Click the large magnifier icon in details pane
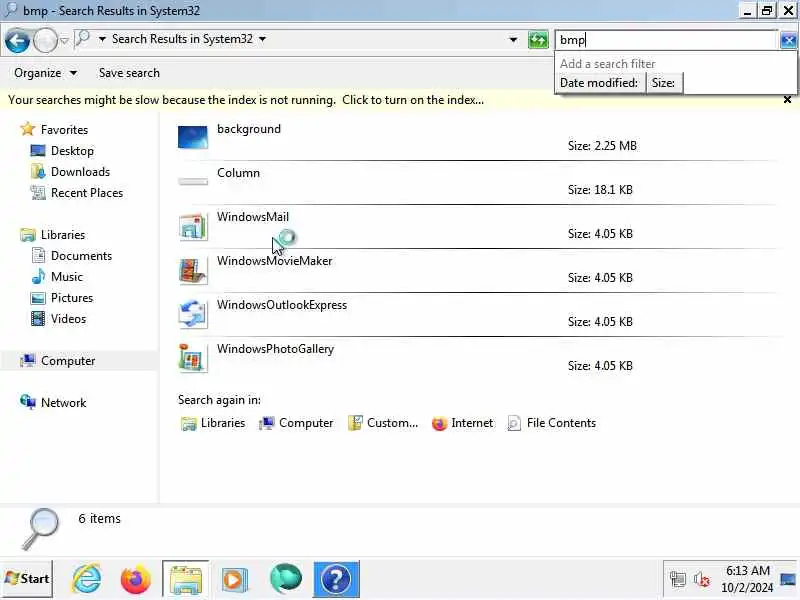Screen dimensions: 800x600 coord(41,529)
